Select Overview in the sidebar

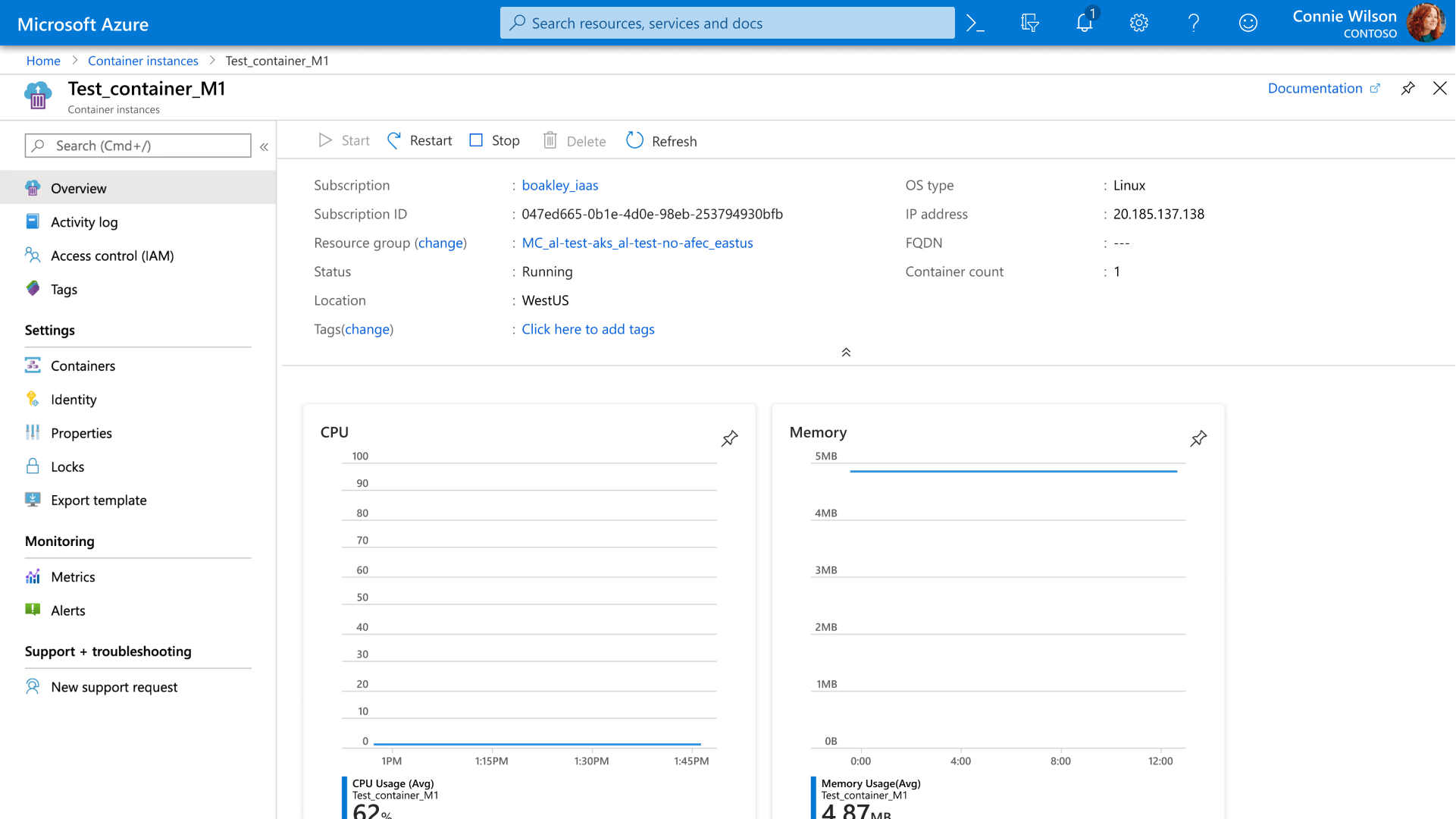[x=138, y=188]
